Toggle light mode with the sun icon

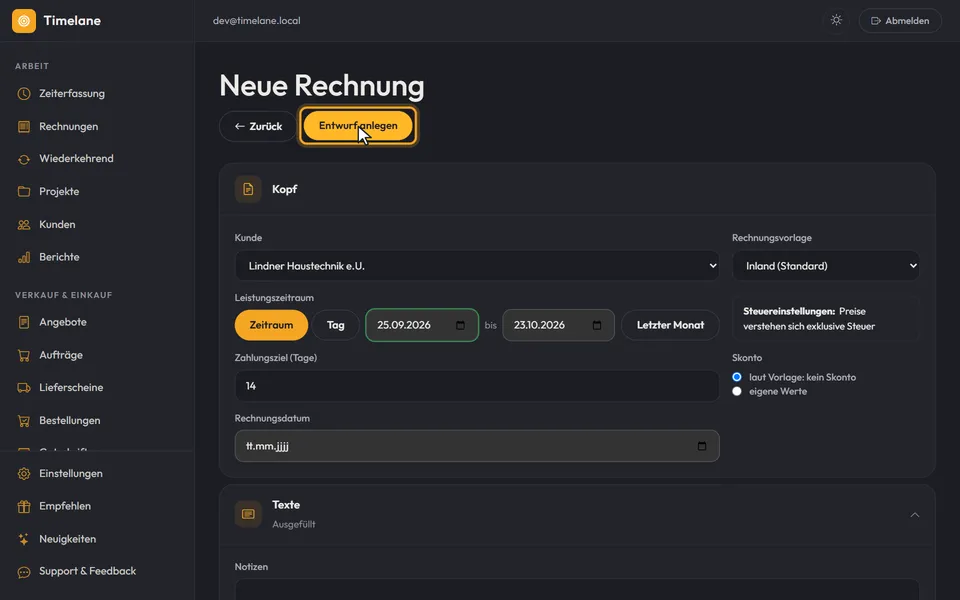pos(836,20)
